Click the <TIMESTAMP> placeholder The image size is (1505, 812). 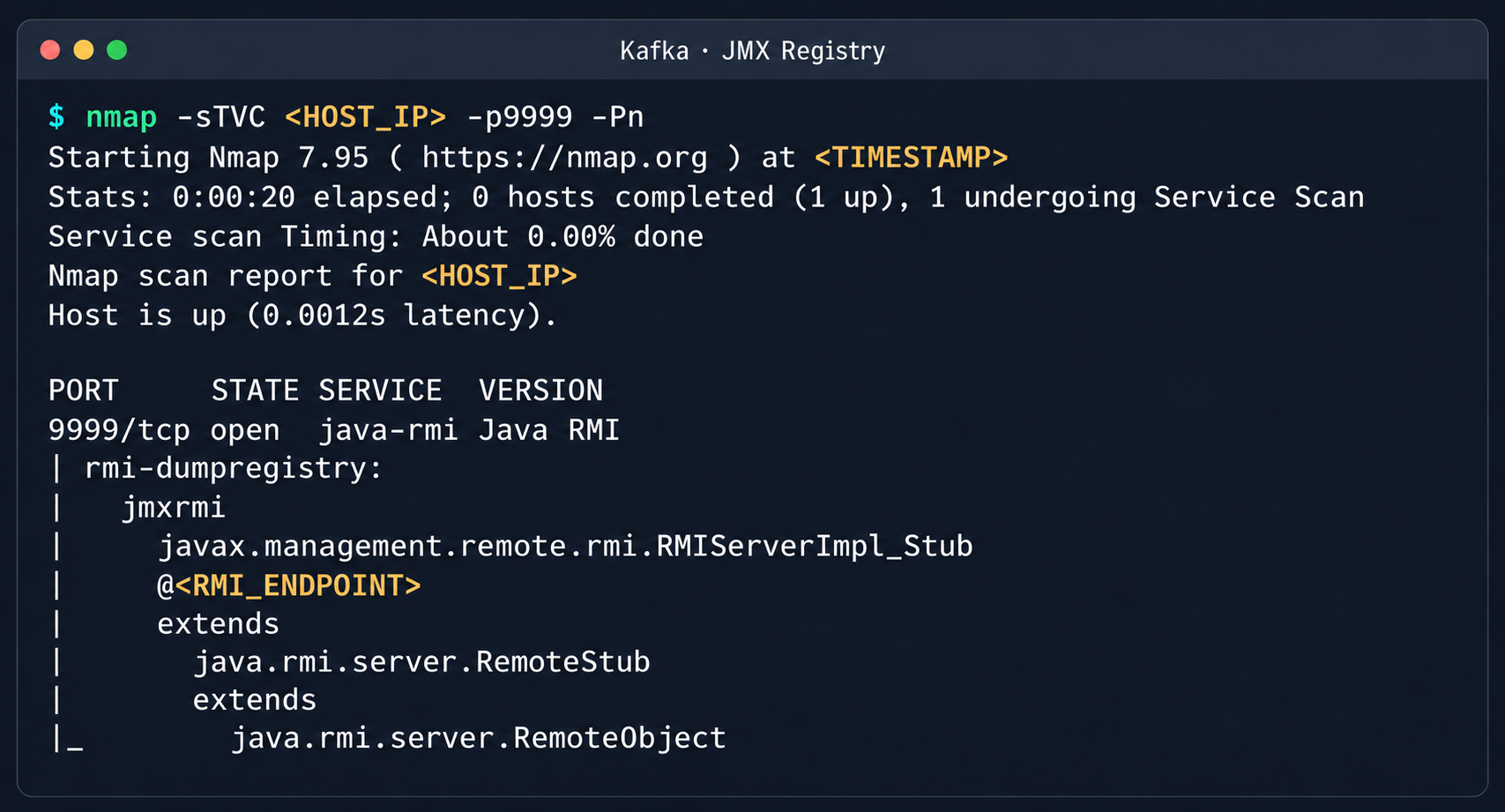911,158
